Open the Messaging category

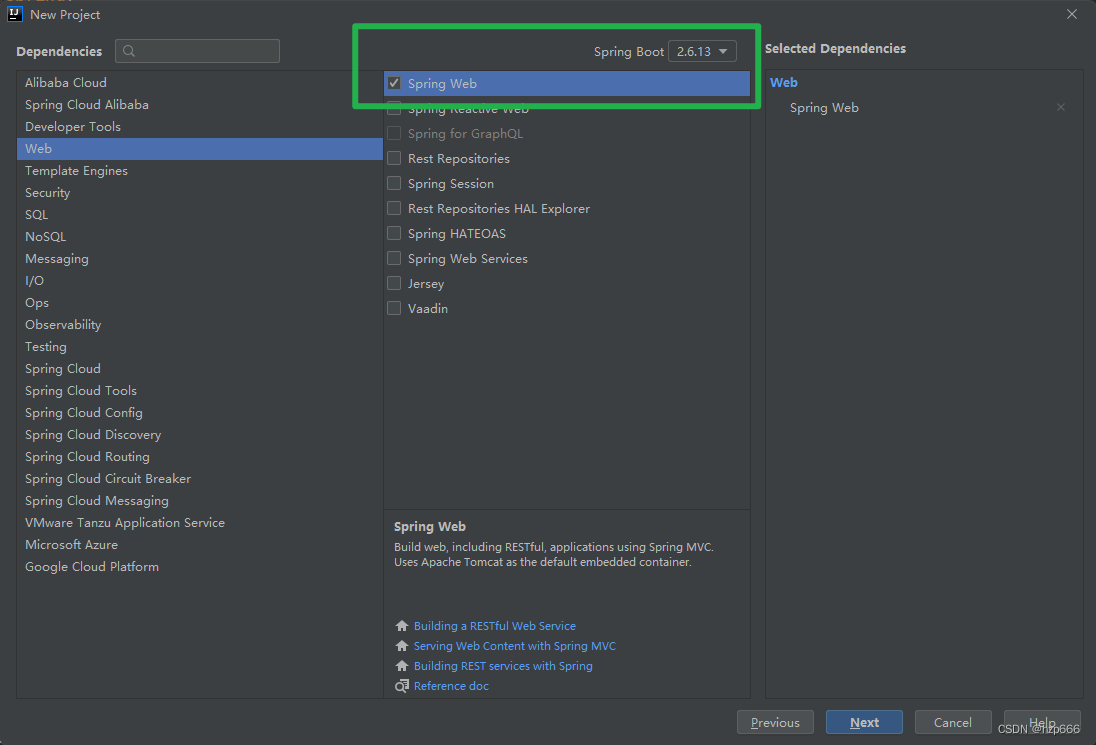200,259
